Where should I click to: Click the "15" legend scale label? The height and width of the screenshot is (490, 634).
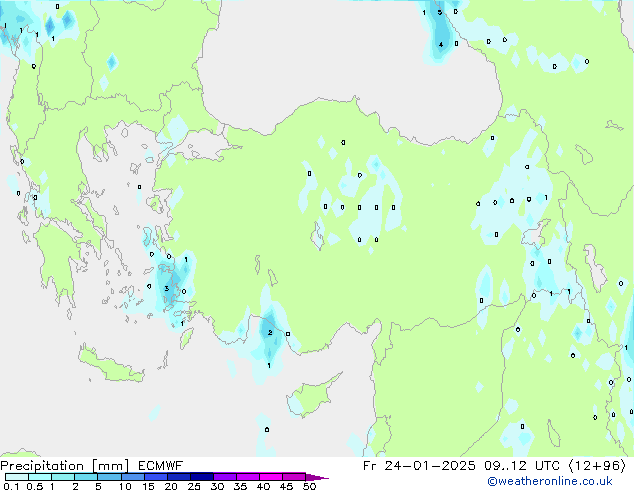[148, 486]
